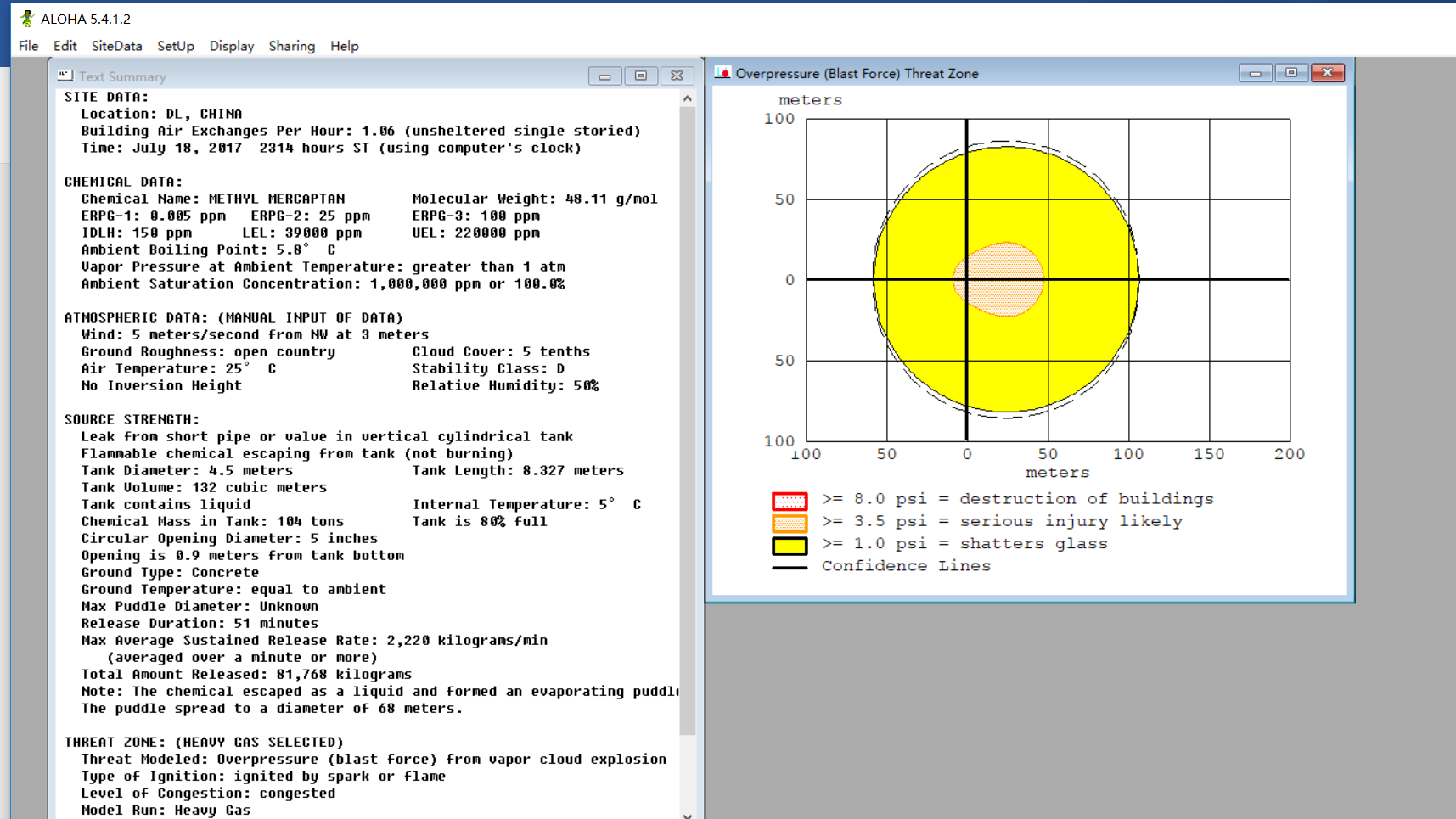Open the File menu

pyautogui.click(x=28, y=46)
